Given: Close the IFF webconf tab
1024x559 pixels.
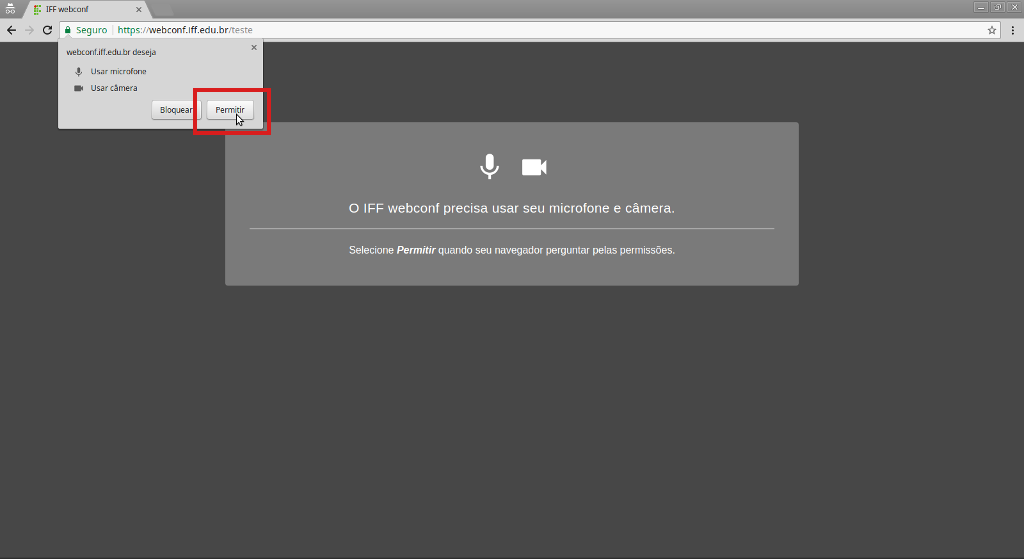Looking at the screenshot, I should pos(138,10).
